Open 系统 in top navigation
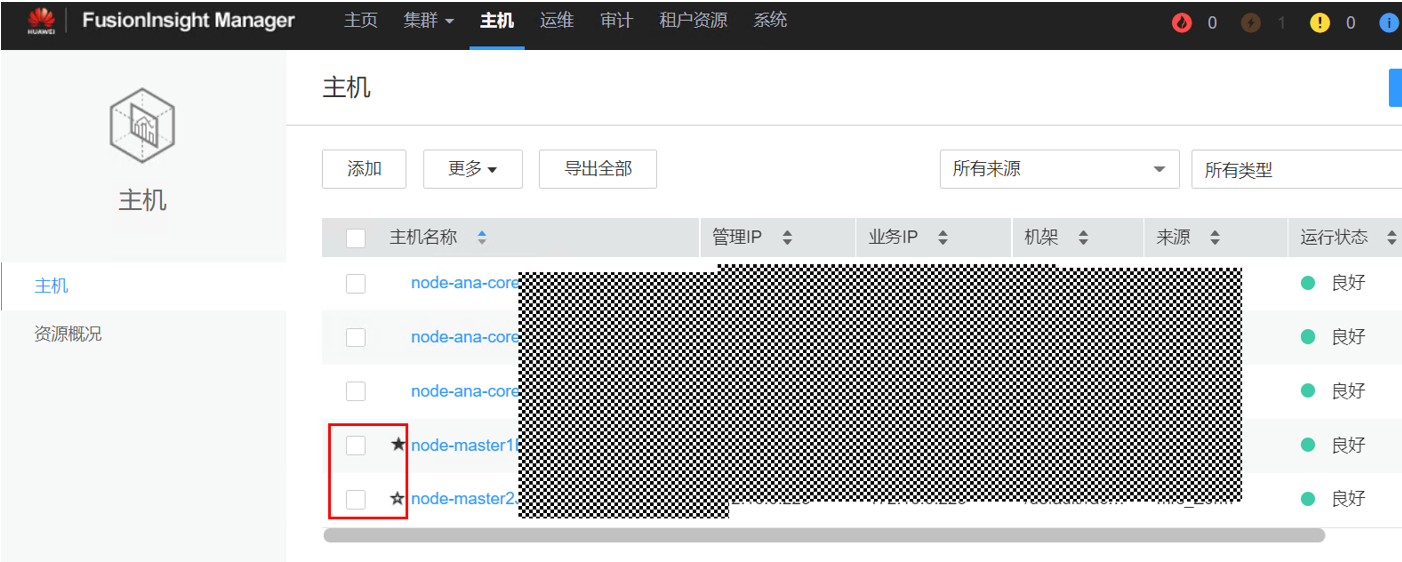 (770, 21)
